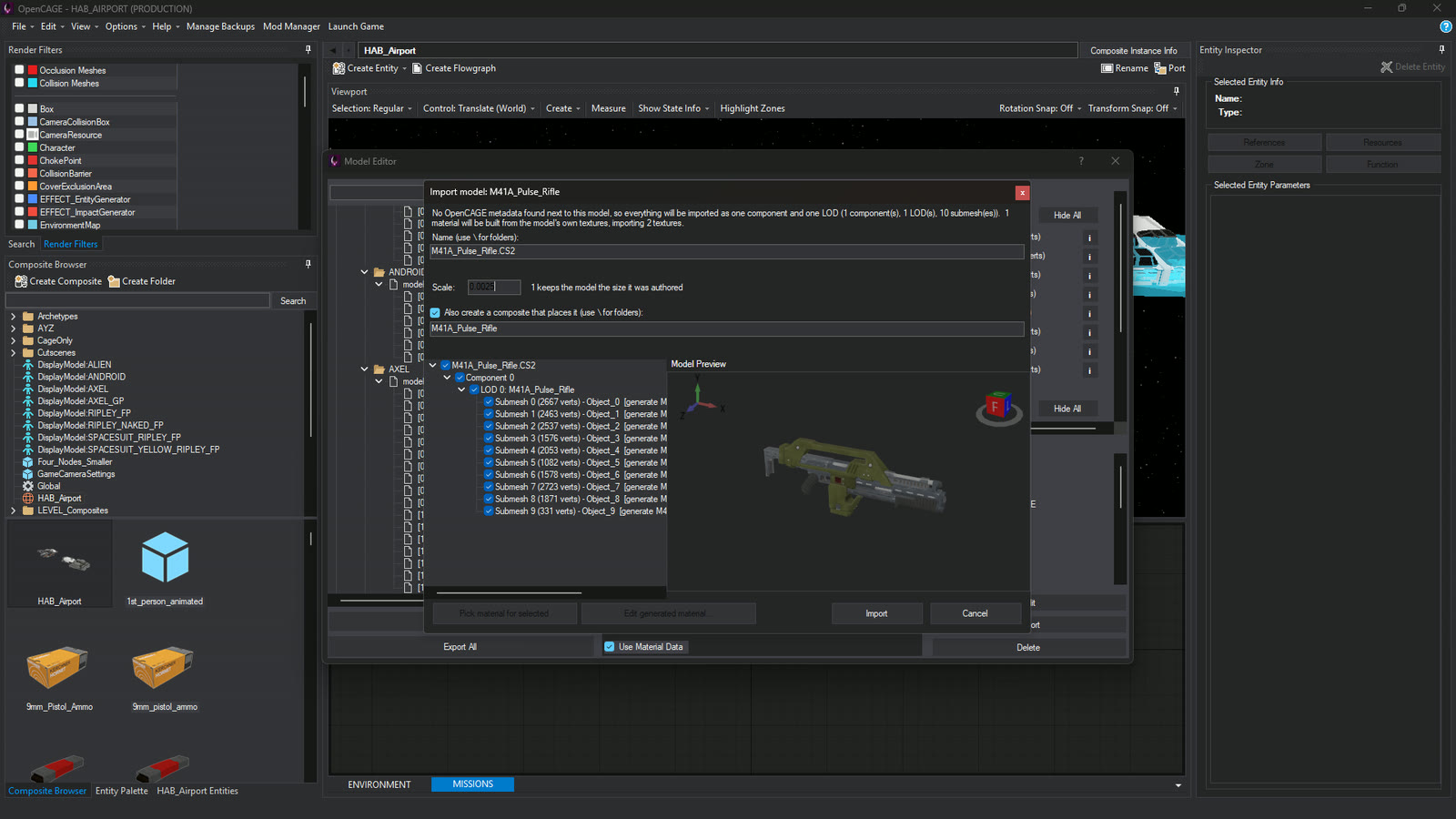The width and height of the screenshot is (1456, 819).
Task: Uncheck Also create a composite option
Action: tap(435, 312)
